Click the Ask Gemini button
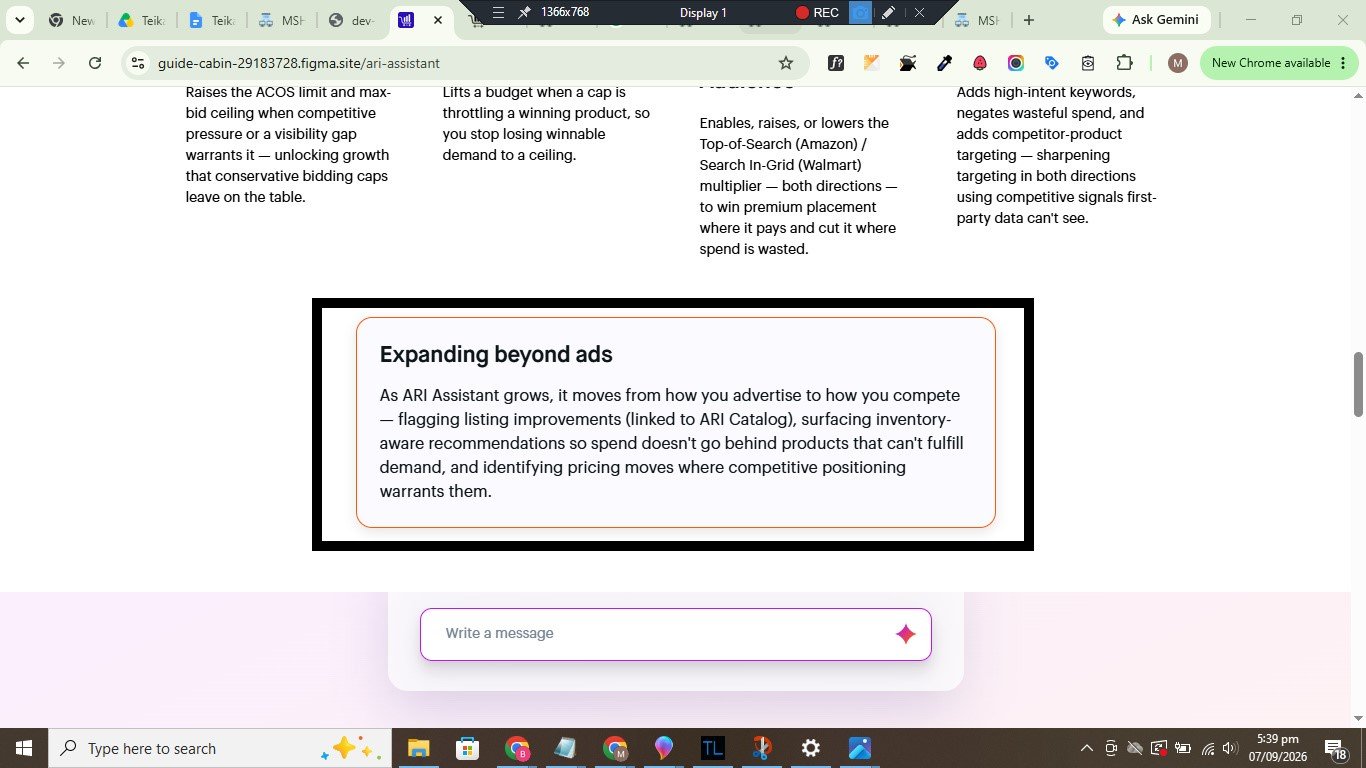Image resolution: width=1366 pixels, height=768 pixels. (x=1156, y=20)
